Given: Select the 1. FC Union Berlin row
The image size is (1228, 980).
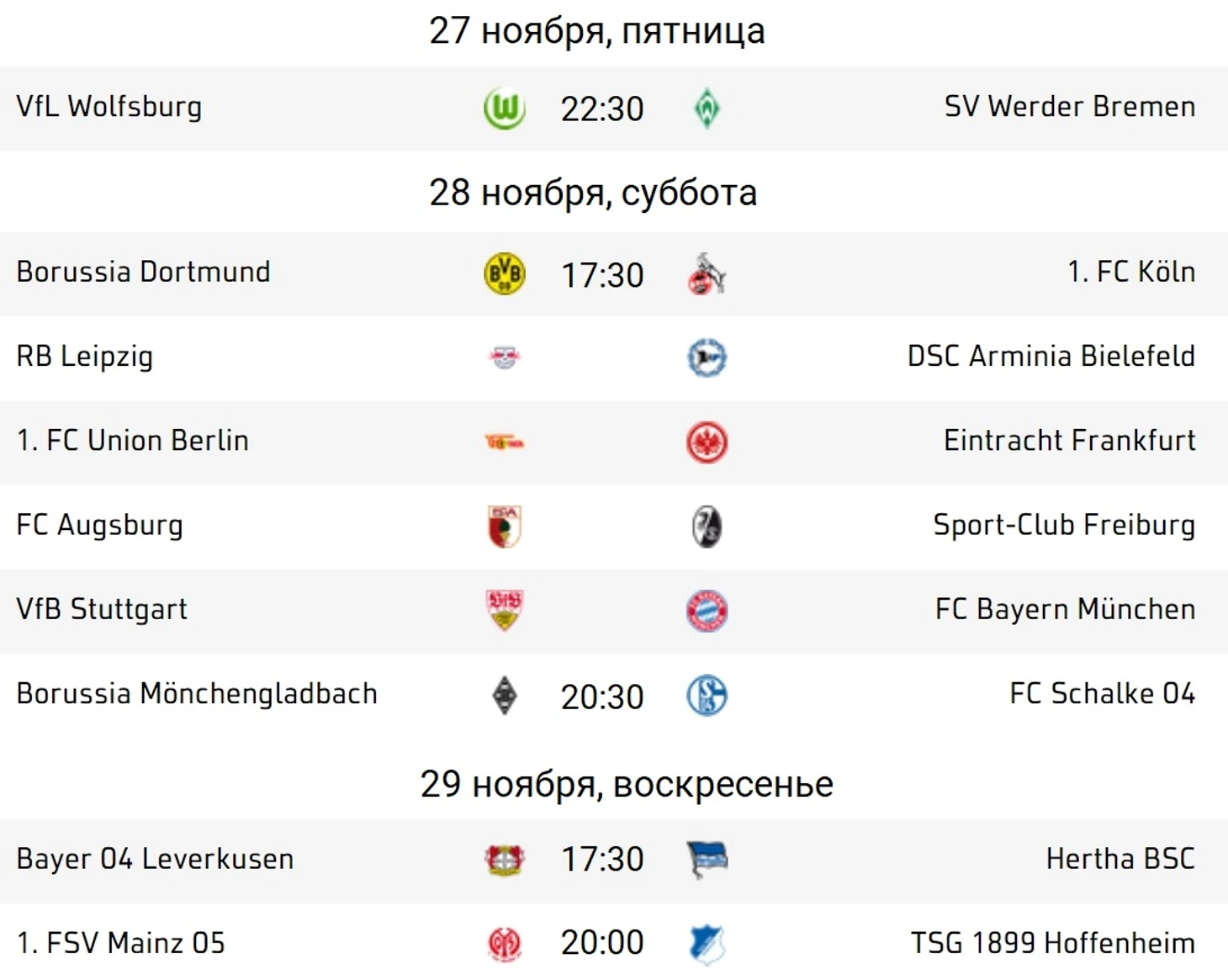Looking at the screenshot, I should point(614,442).
